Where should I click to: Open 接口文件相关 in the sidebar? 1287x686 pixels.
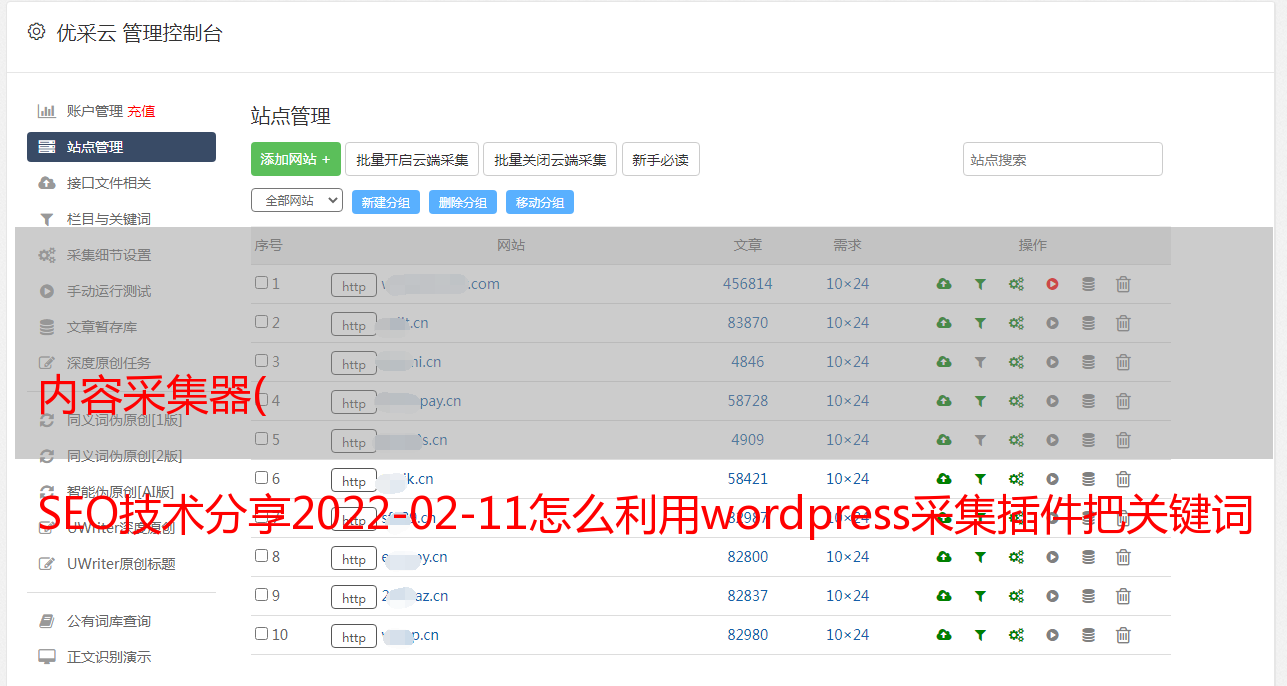108,183
